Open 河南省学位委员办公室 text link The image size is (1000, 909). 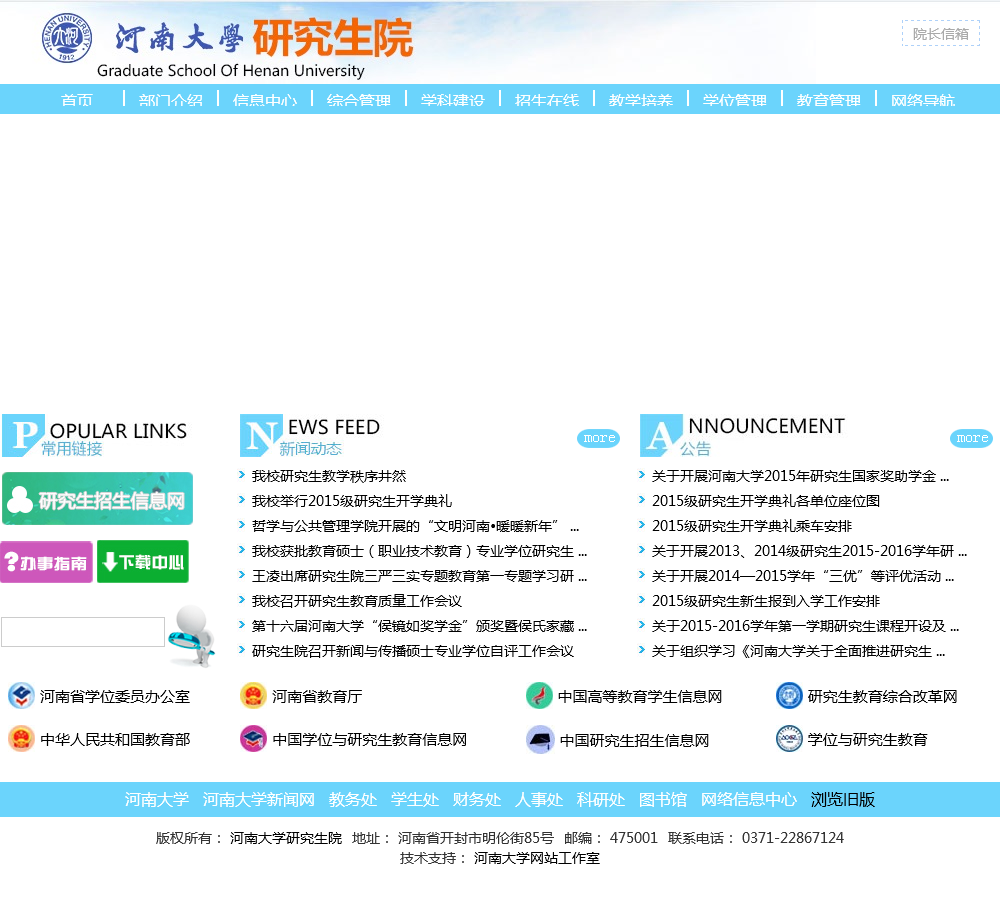coord(115,697)
